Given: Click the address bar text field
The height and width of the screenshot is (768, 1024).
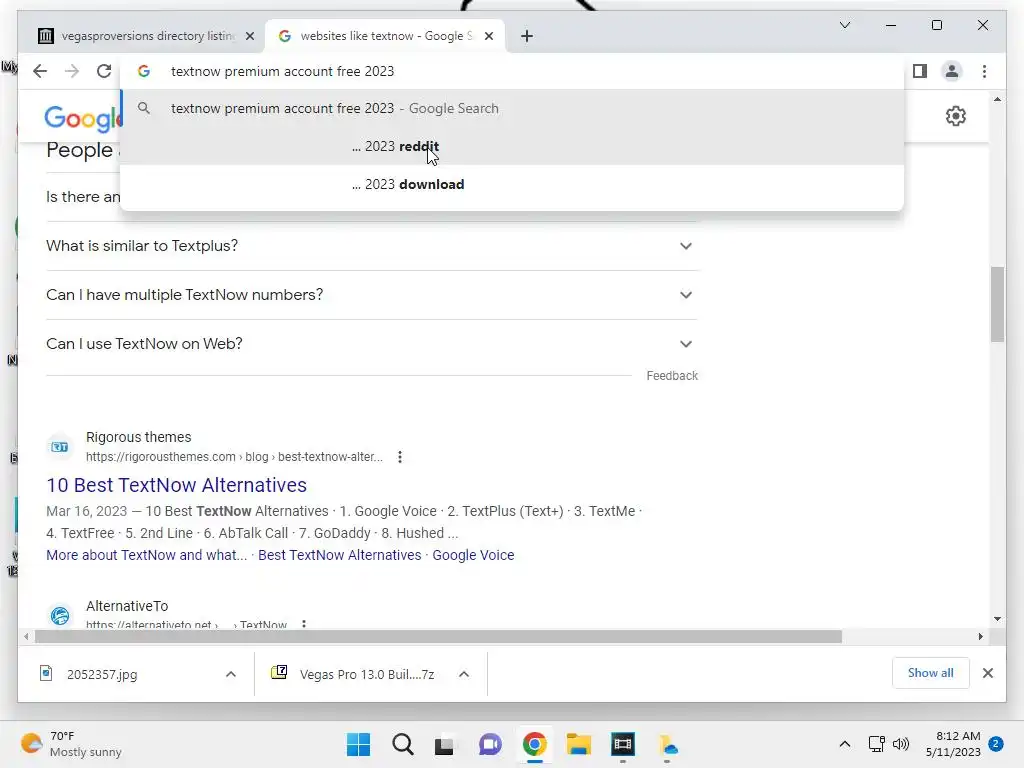Looking at the screenshot, I should (512, 71).
